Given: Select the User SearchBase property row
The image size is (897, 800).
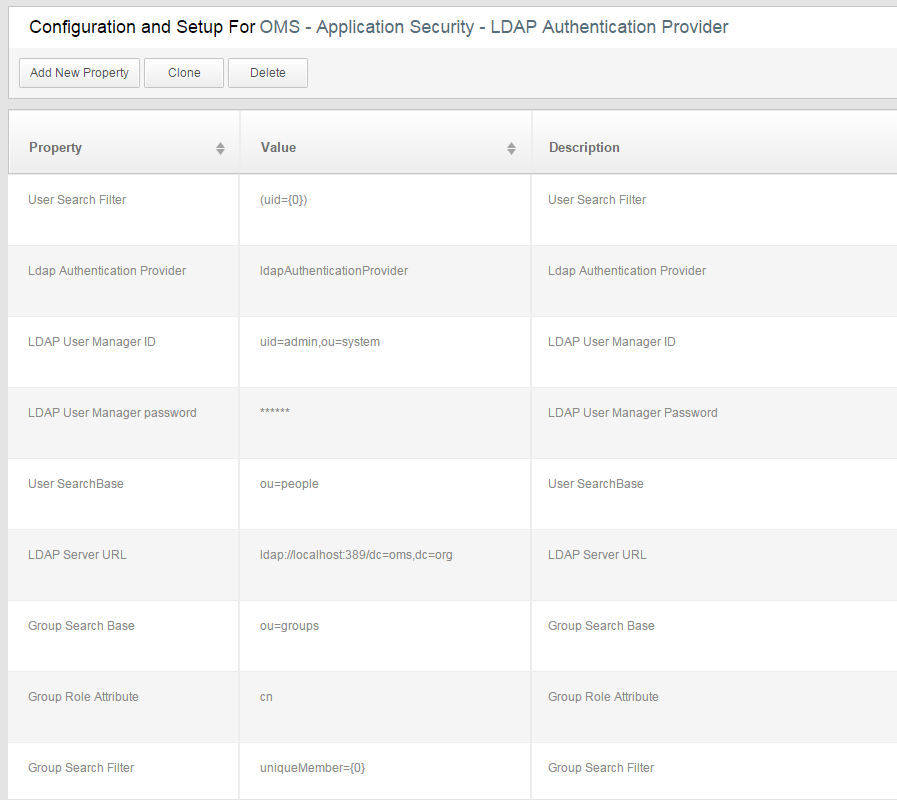Looking at the screenshot, I should coord(76,484).
